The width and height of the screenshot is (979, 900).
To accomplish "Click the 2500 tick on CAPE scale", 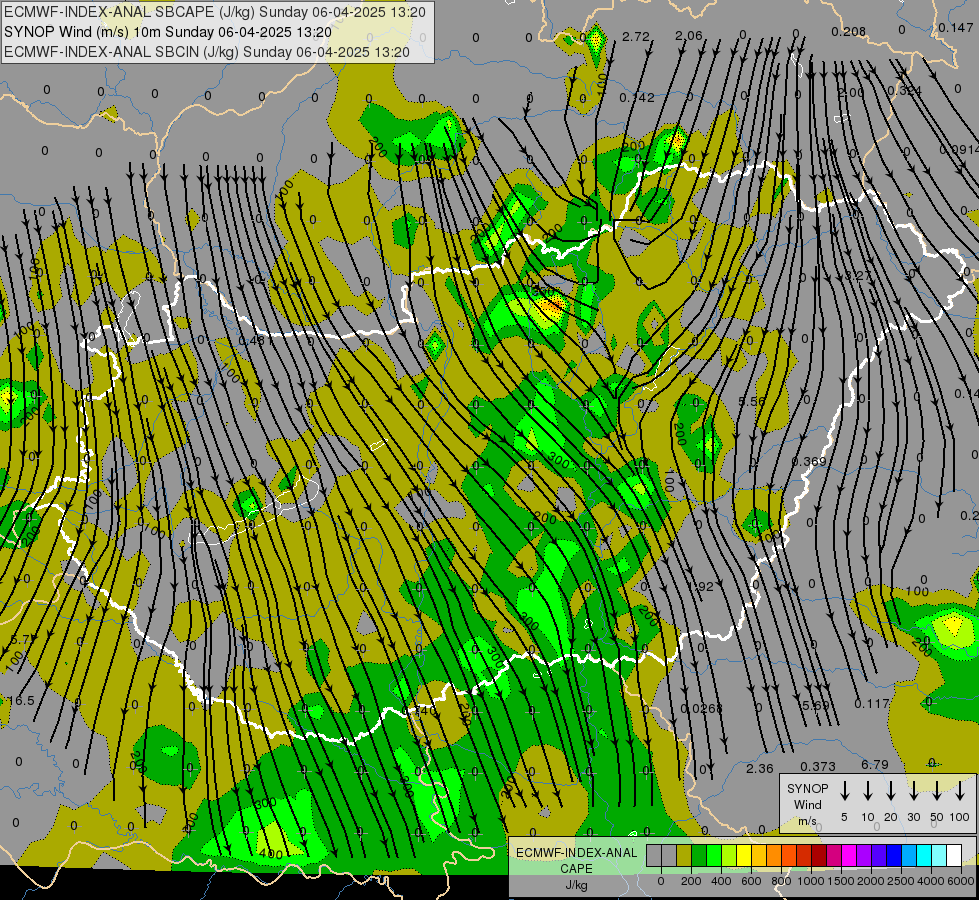I will point(900,881).
